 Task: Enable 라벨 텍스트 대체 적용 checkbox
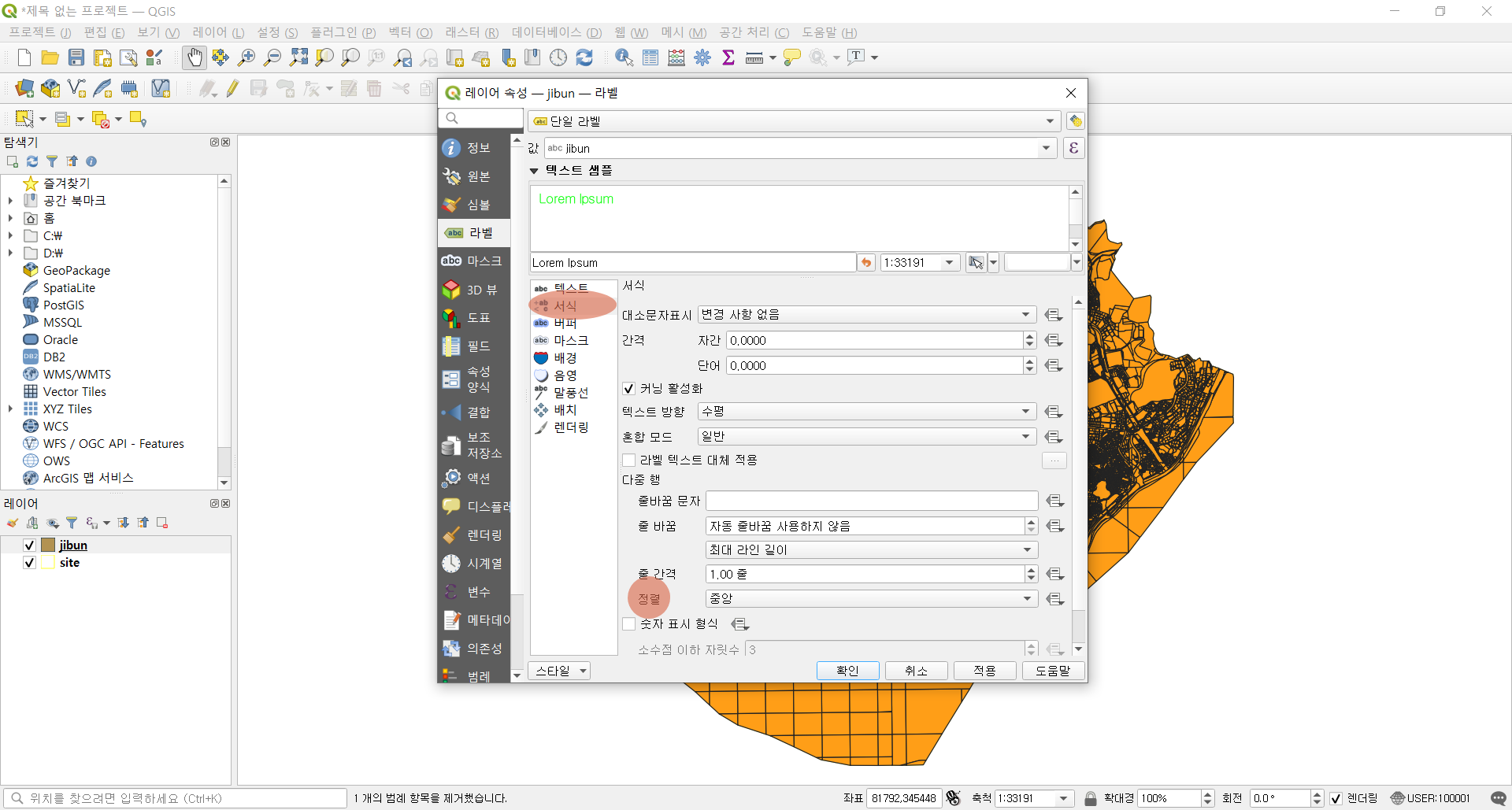coord(628,460)
